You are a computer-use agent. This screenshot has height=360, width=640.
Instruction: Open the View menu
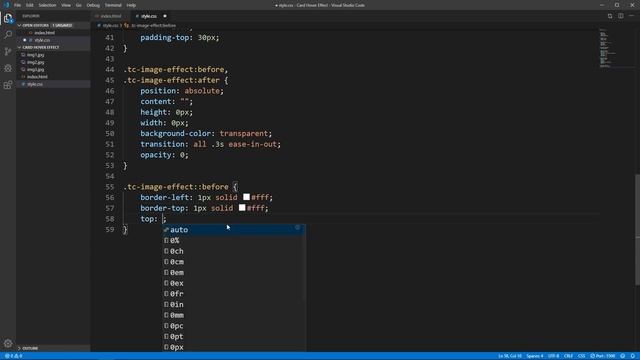[66, 5]
